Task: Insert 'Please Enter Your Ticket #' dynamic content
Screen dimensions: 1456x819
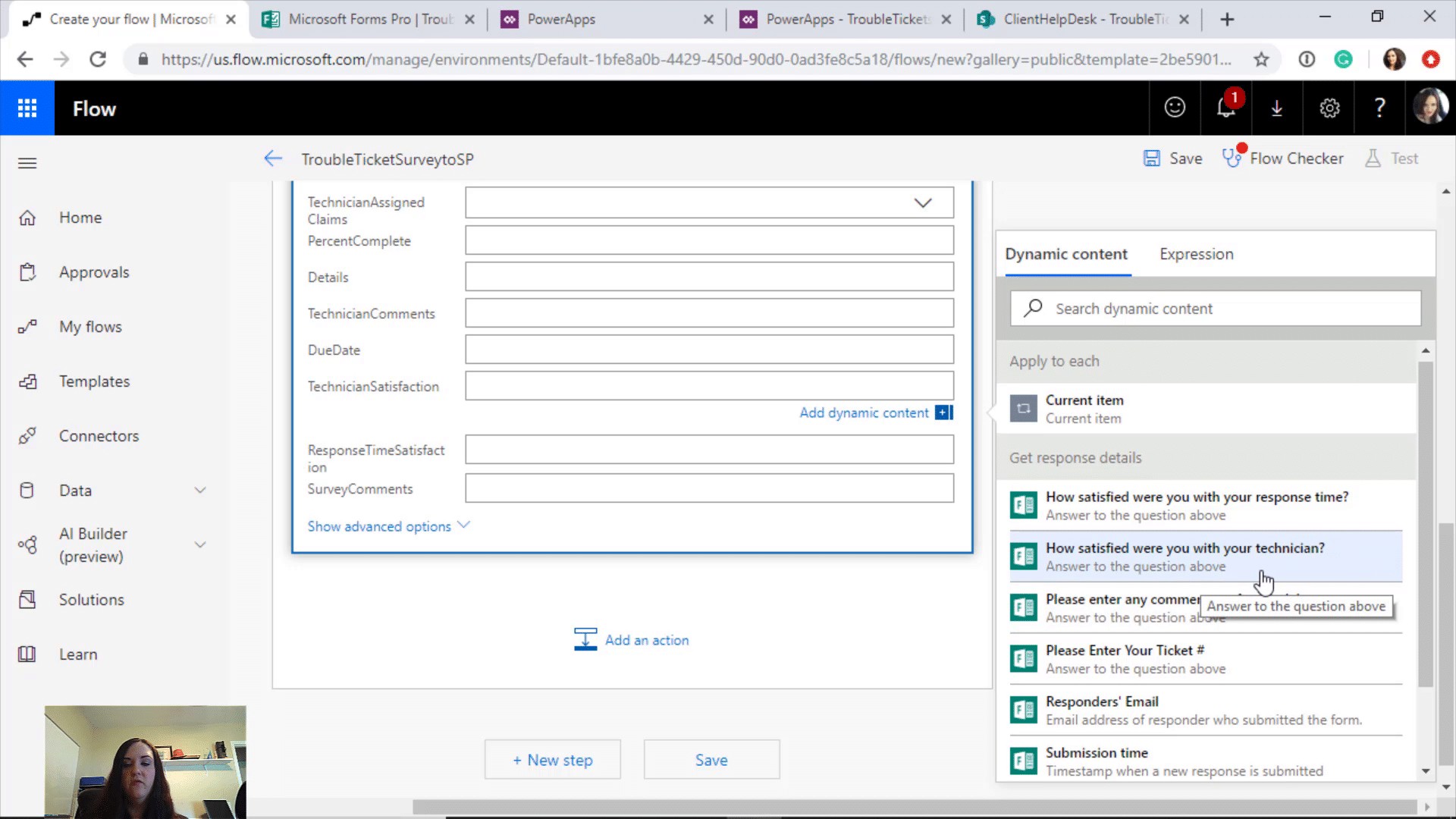Action: (x=1206, y=659)
